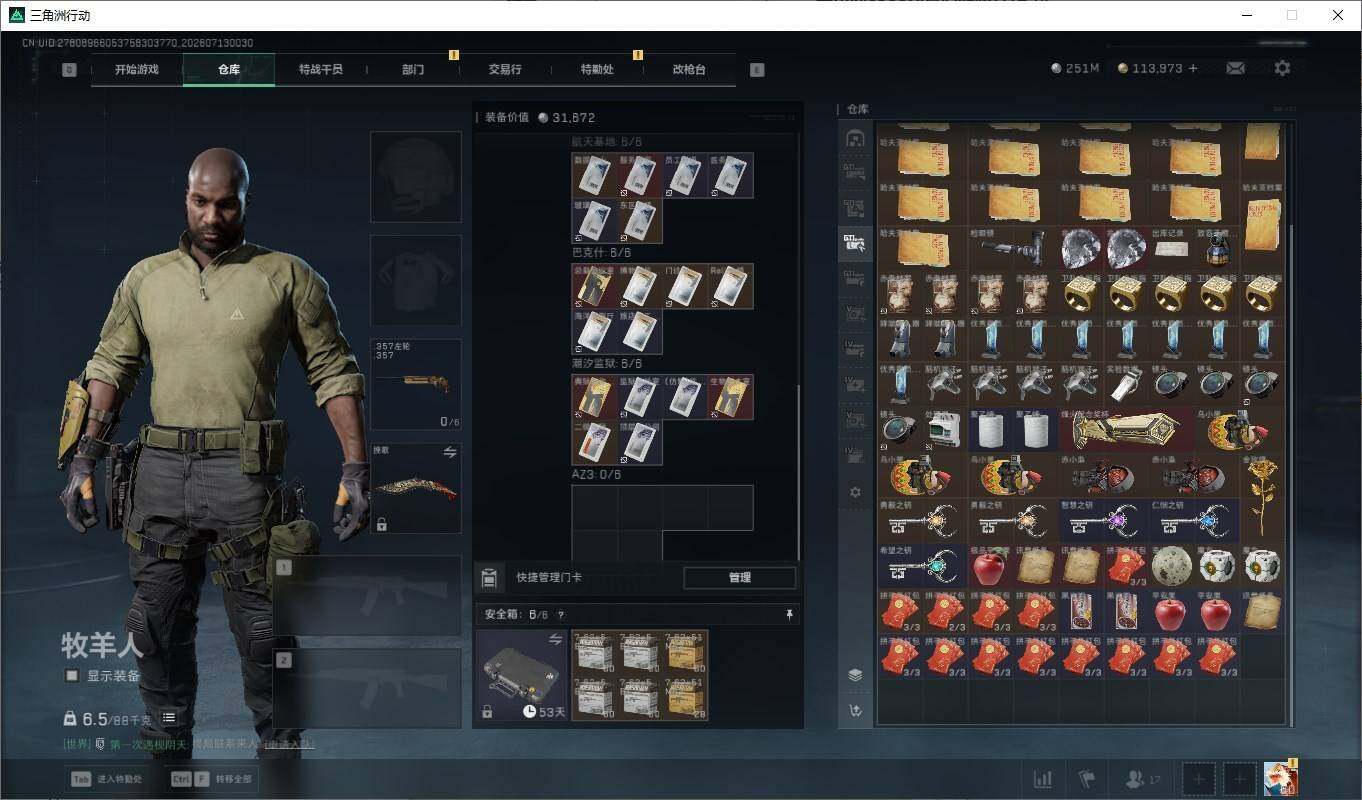The height and width of the screenshot is (800, 1362).
Task: Add currency with the plus beside 113,973
Action: click(1192, 68)
